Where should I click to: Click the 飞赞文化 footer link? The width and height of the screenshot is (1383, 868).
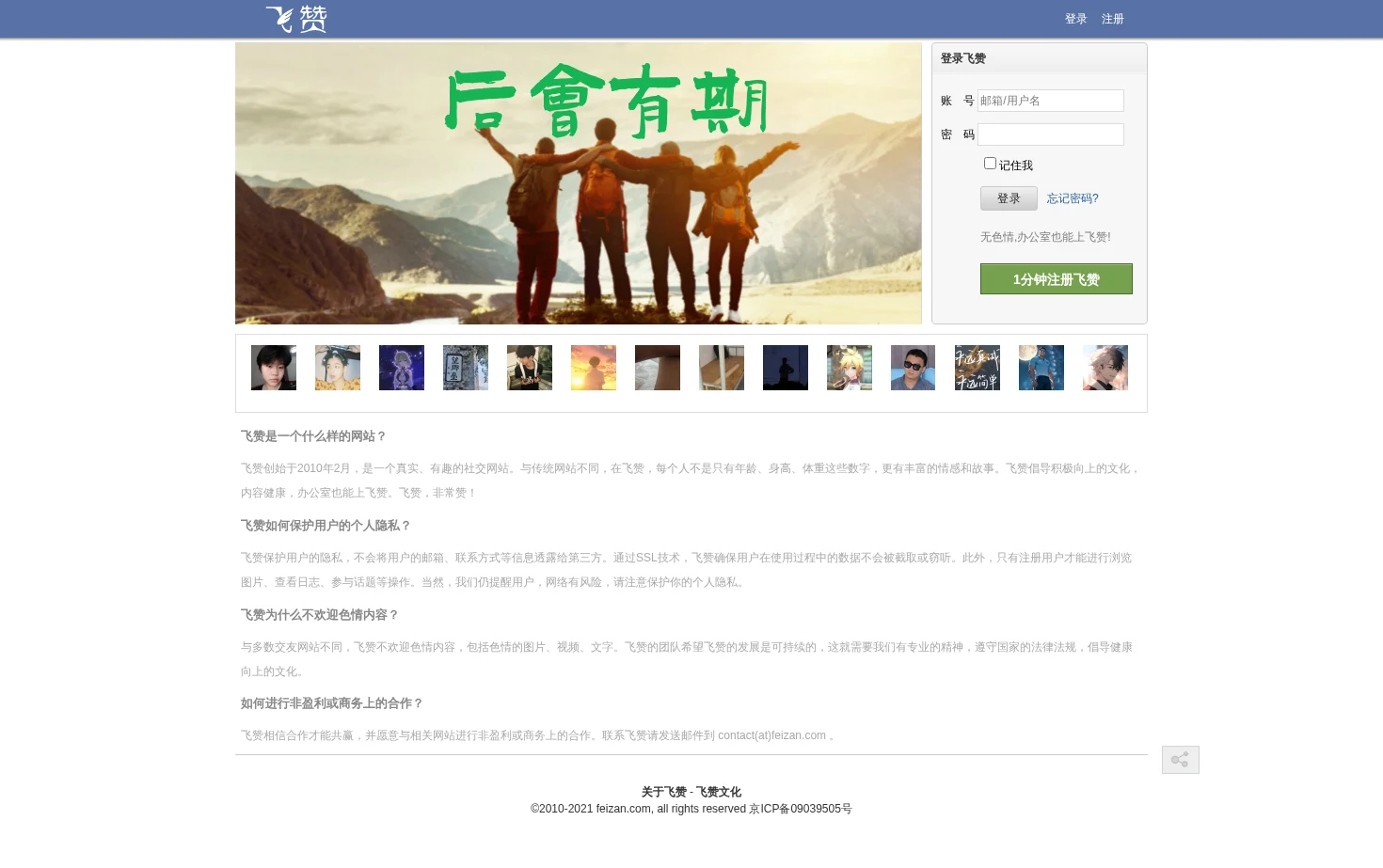coord(719,792)
